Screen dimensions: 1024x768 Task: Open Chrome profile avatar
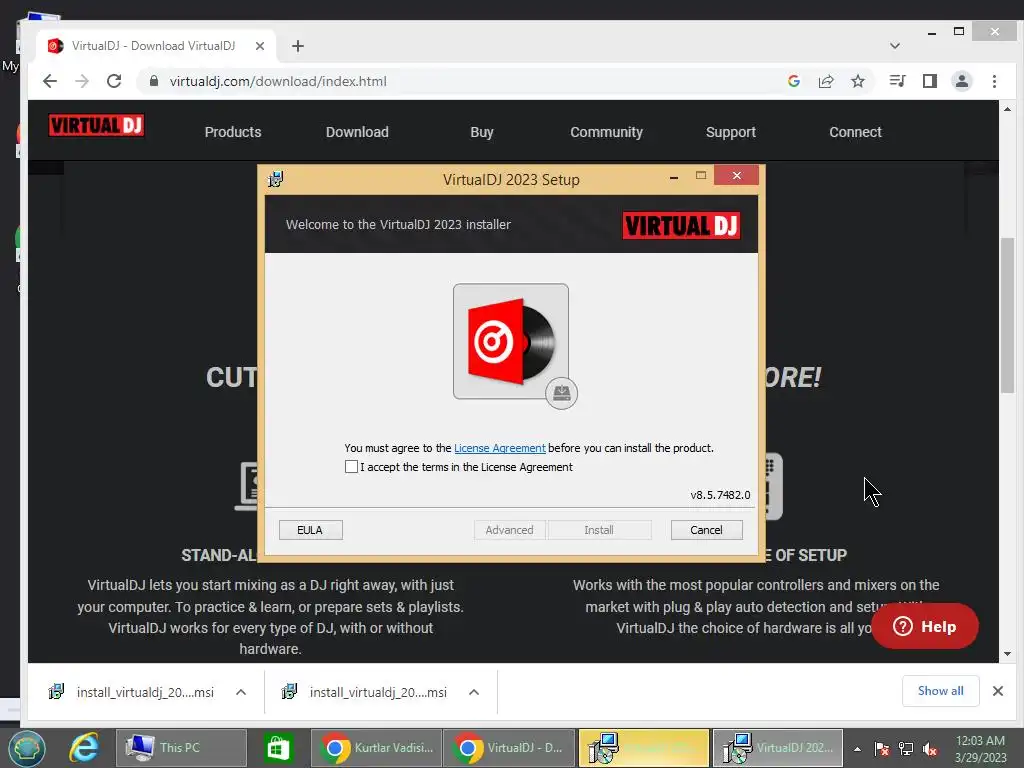pyautogui.click(x=961, y=81)
